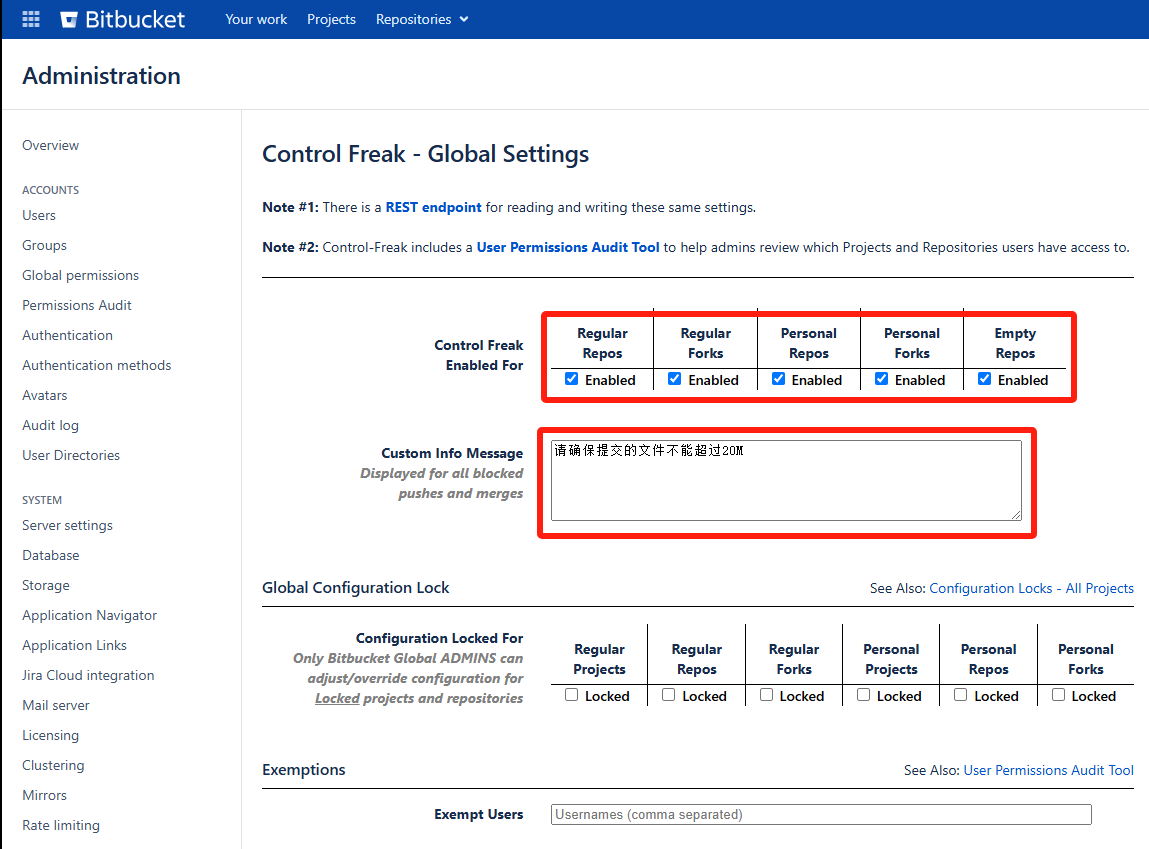Open Rate limiting page

61,826
